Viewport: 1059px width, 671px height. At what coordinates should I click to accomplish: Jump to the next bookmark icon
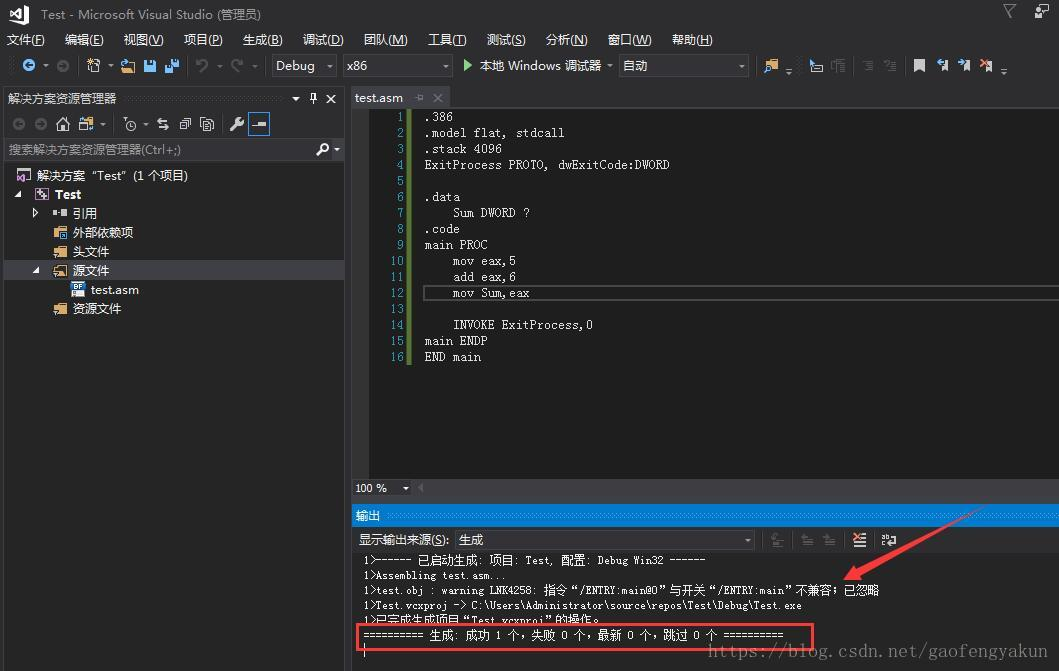pyautogui.click(x=964, y=65)
